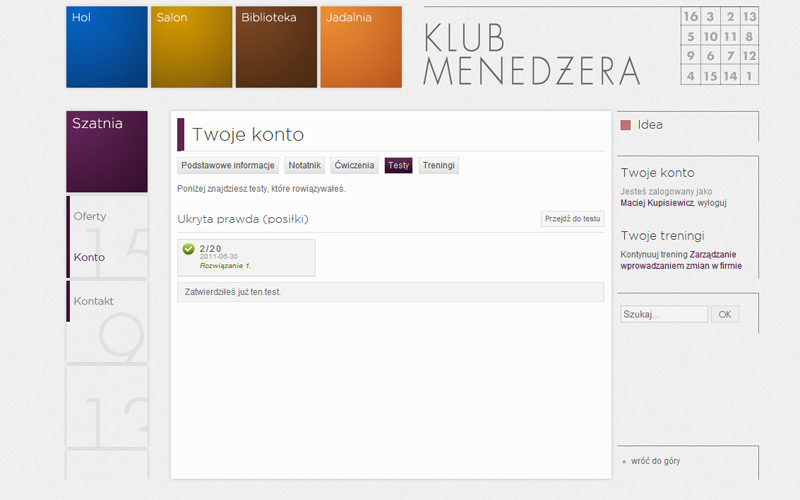800x500 pixels.
Task: Open the orange Jadalnia tile
Action: point(361,47)
